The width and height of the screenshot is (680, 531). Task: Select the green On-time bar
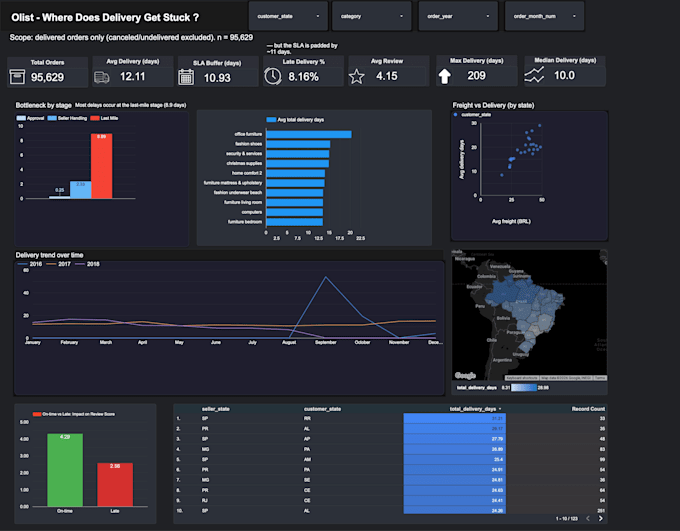tap(65, 470)
